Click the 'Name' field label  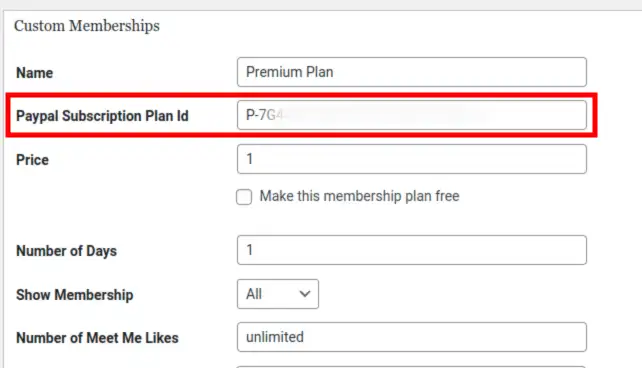click(34, 73)
